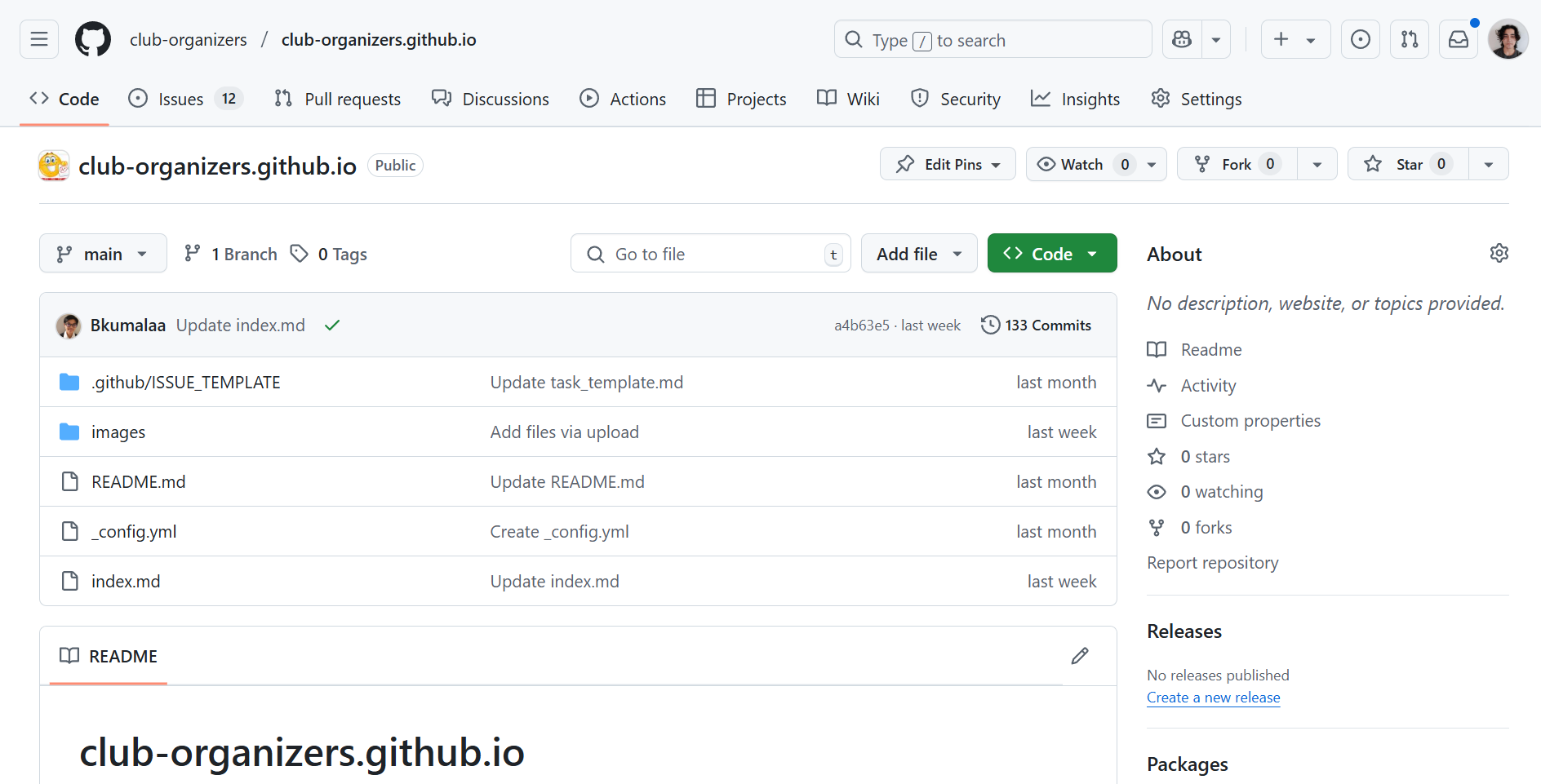
Task: Open the green Code dropdown
Action: tap(1051, 254)
